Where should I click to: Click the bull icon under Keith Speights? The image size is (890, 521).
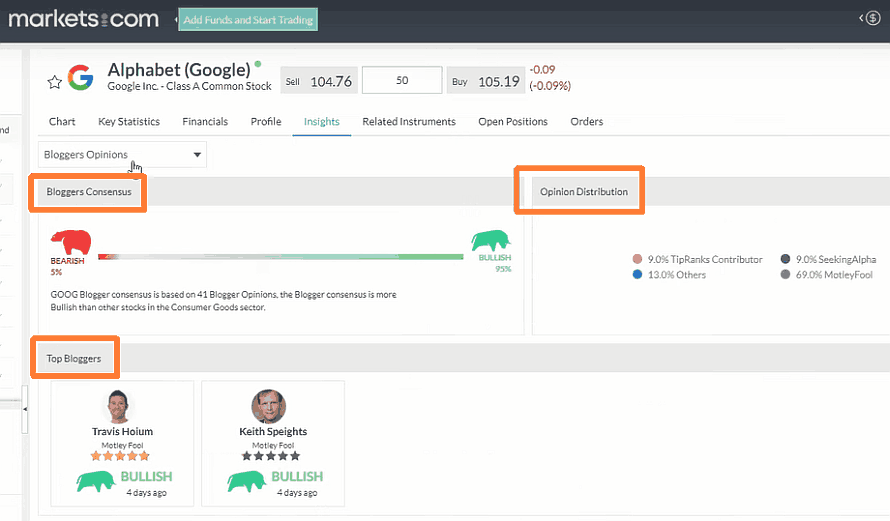coord(246,481)
